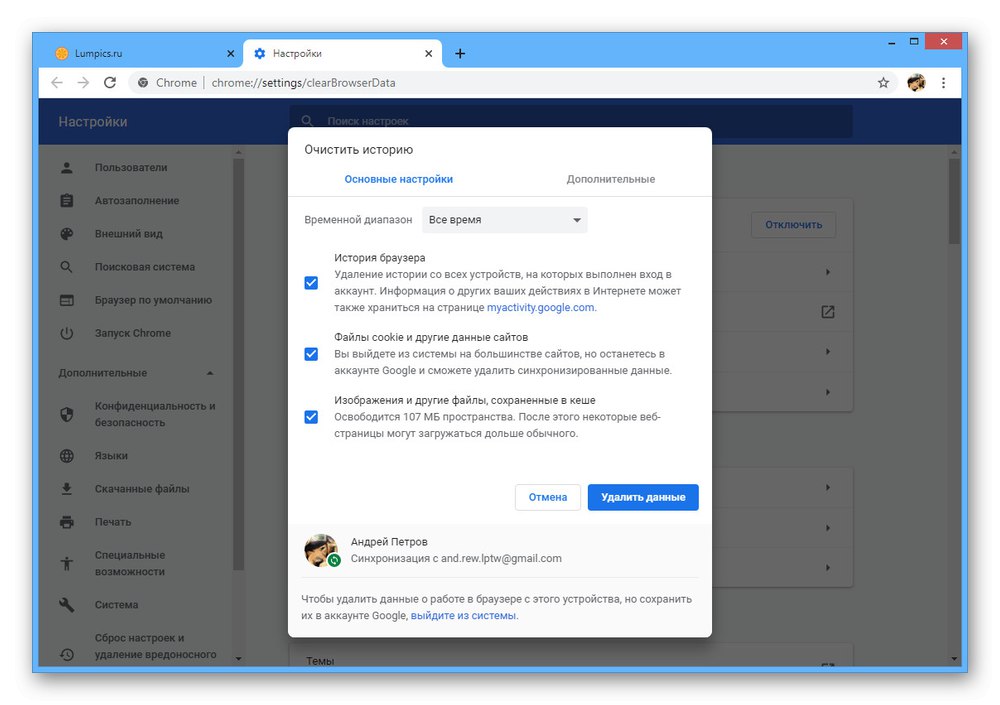Uncheck the cached images checkbox
Viewport: 1000px width, 705px height.
pos(311,417)
